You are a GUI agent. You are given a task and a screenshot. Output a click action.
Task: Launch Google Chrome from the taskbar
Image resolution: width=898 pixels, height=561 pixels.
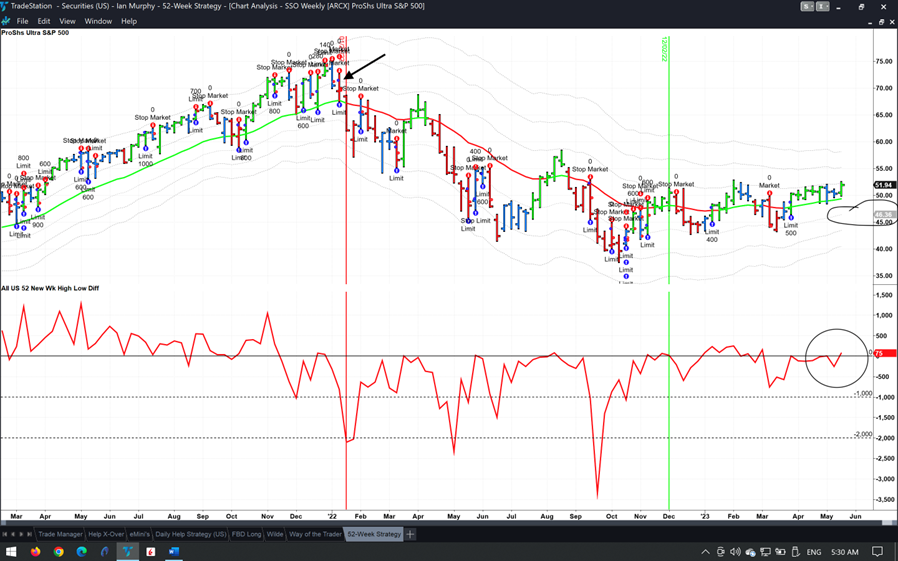click(x=59, y=551)
